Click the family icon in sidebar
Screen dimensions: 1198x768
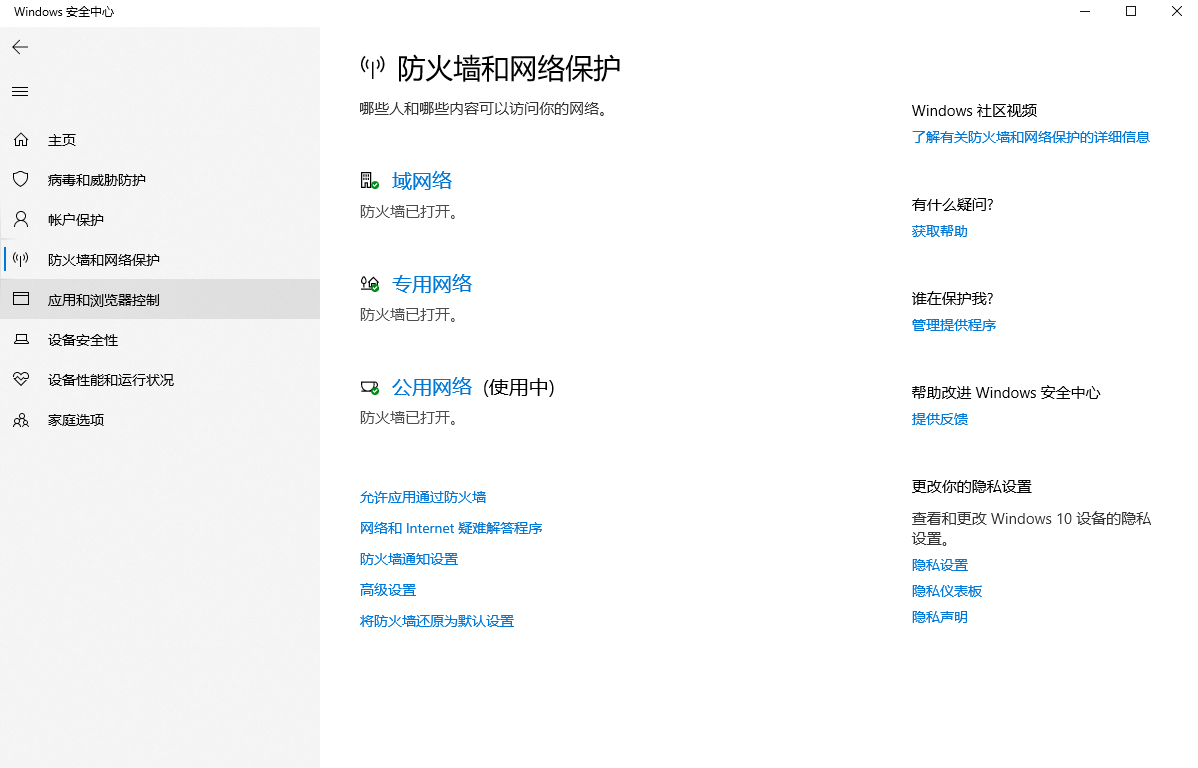click(21, 420)
